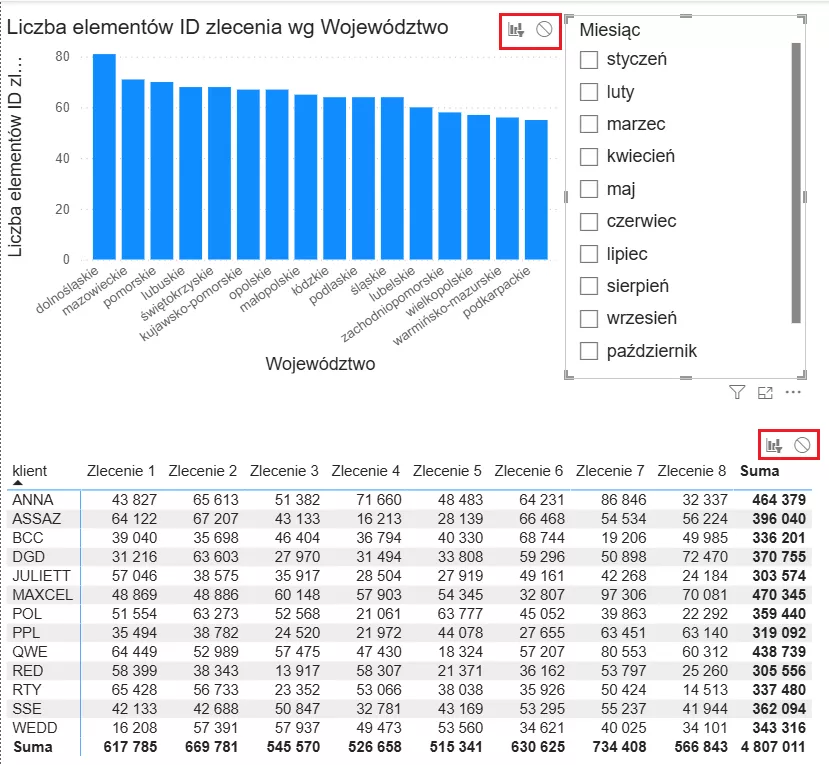Image resolution: width=829 pixels, height=765 pixels.
Task: Open focus mode icon below the Miesiąc slicer
Action: 765,393
